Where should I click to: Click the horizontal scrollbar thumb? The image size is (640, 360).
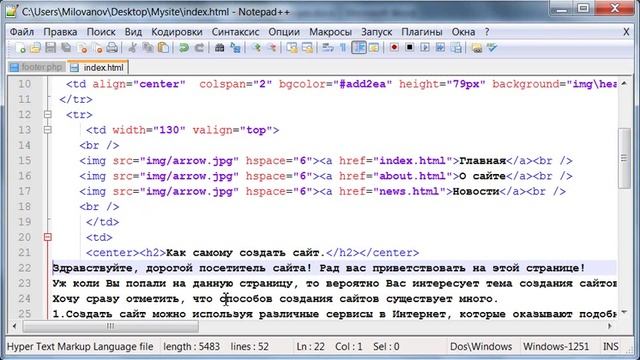111,326
